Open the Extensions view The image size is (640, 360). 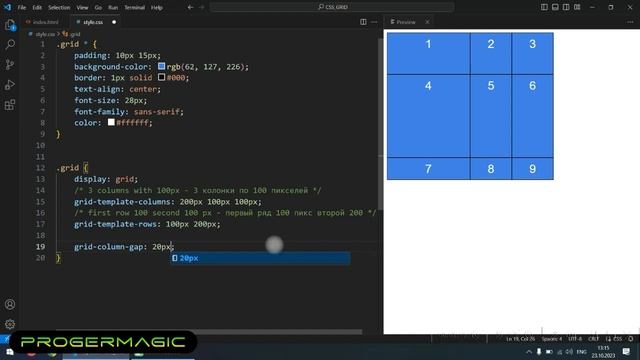pyautogui.click(x=10, y=105)
